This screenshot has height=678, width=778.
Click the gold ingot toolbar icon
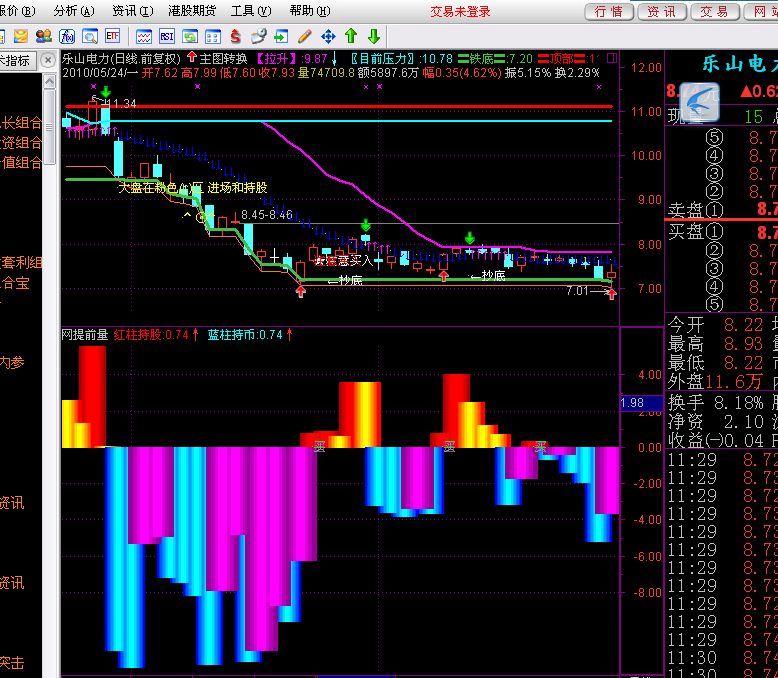click(21, 36)
